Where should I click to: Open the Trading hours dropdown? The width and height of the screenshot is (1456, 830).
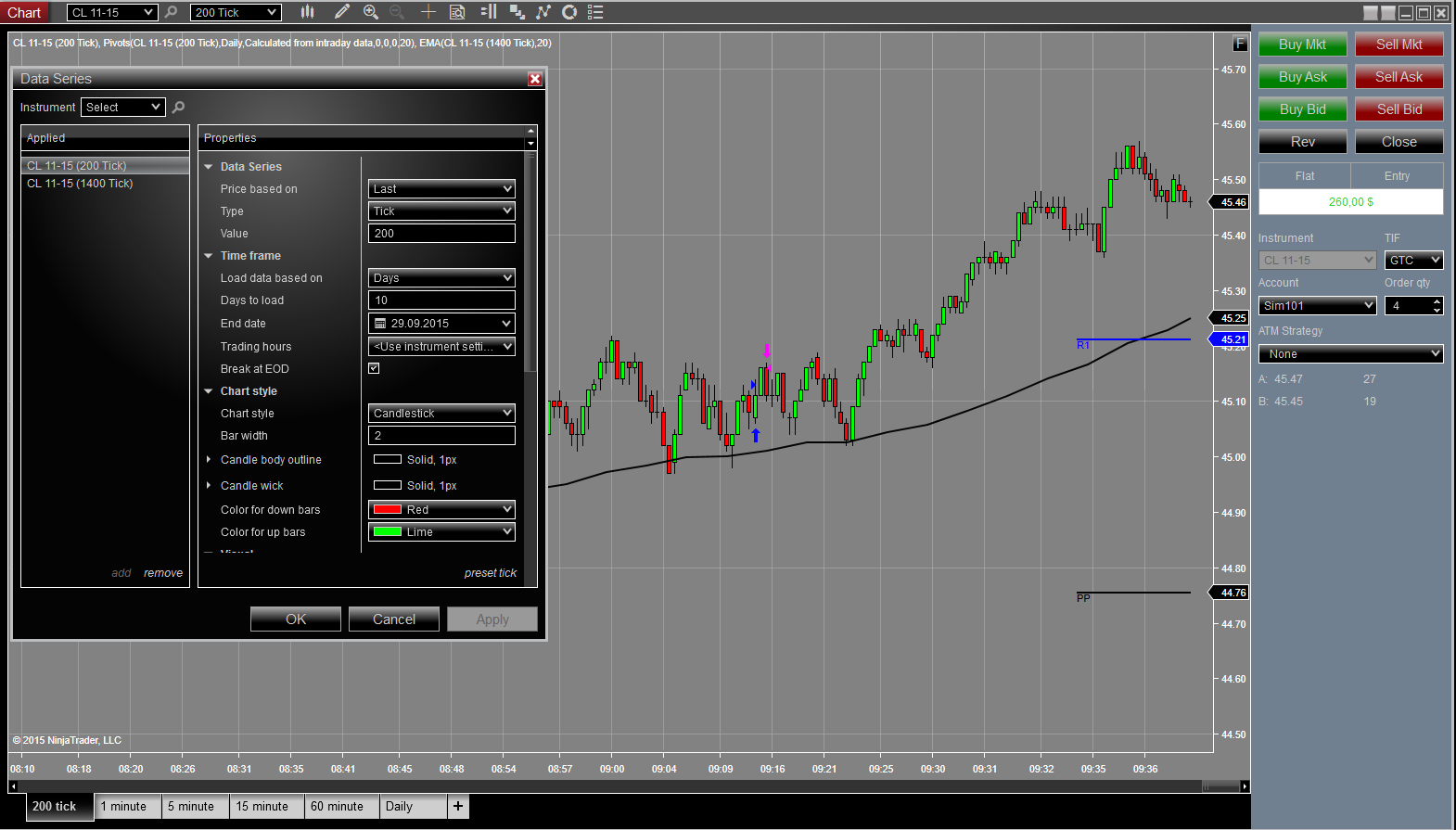click(x=441, y=347)
